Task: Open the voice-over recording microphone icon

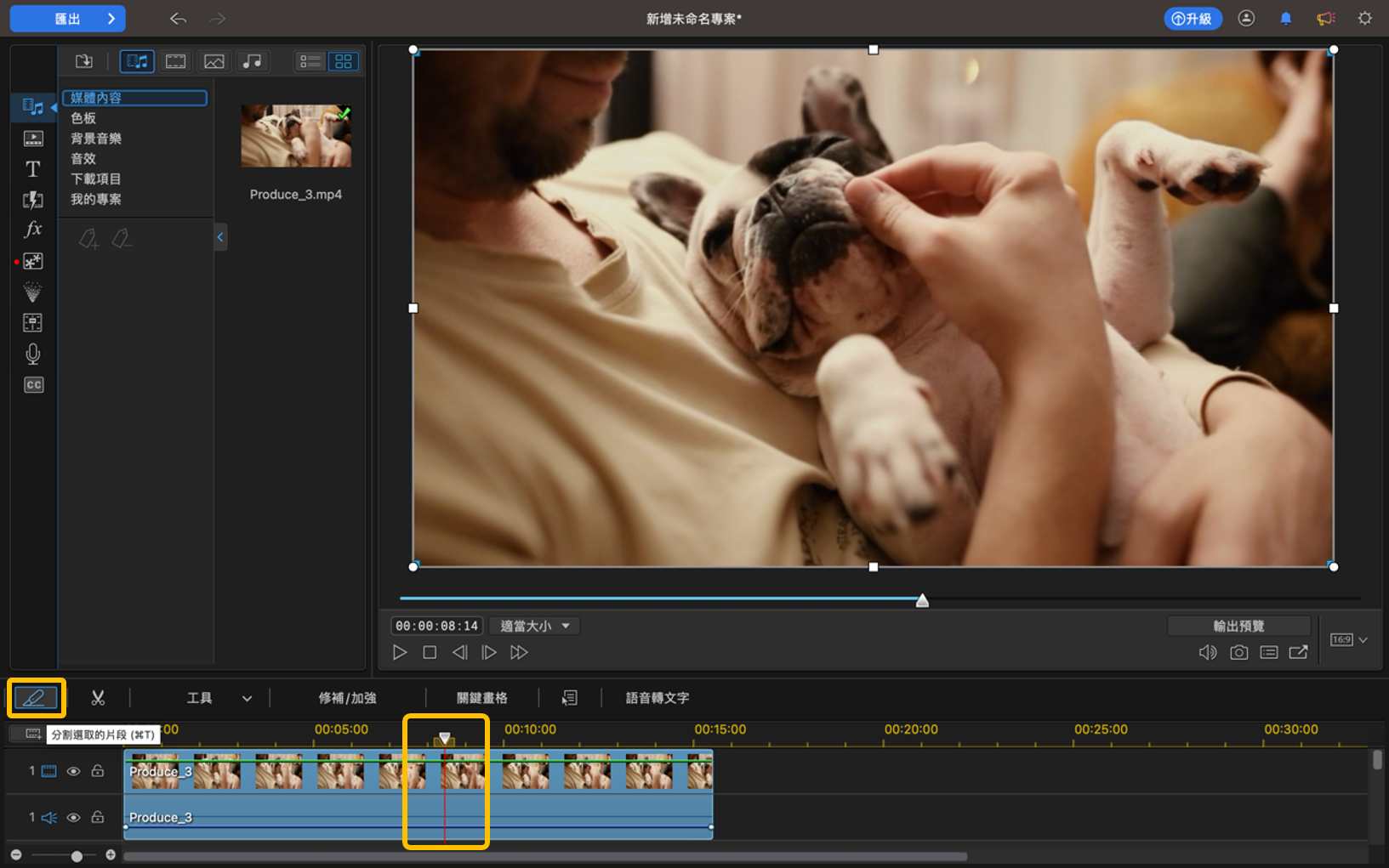Action: (32, 354)
